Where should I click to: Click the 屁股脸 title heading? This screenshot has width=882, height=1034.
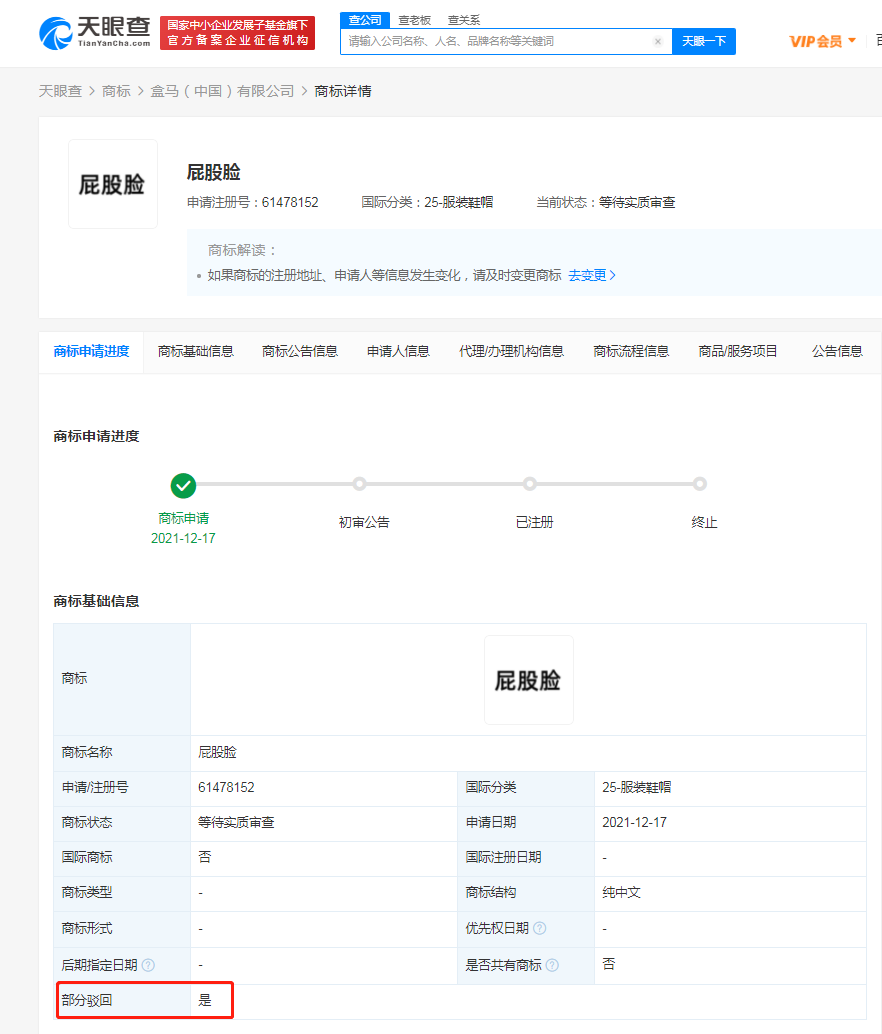pos(214,173)
